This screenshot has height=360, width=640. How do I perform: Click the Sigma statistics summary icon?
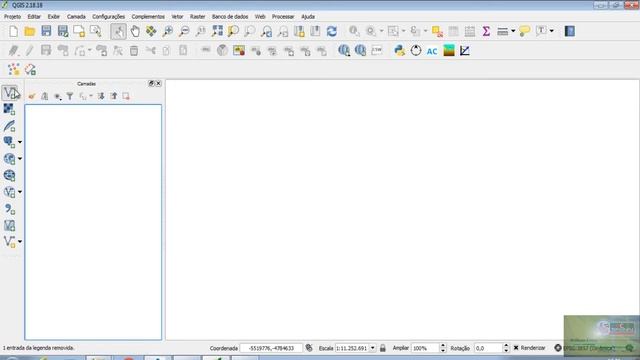(x=486, y=31)
